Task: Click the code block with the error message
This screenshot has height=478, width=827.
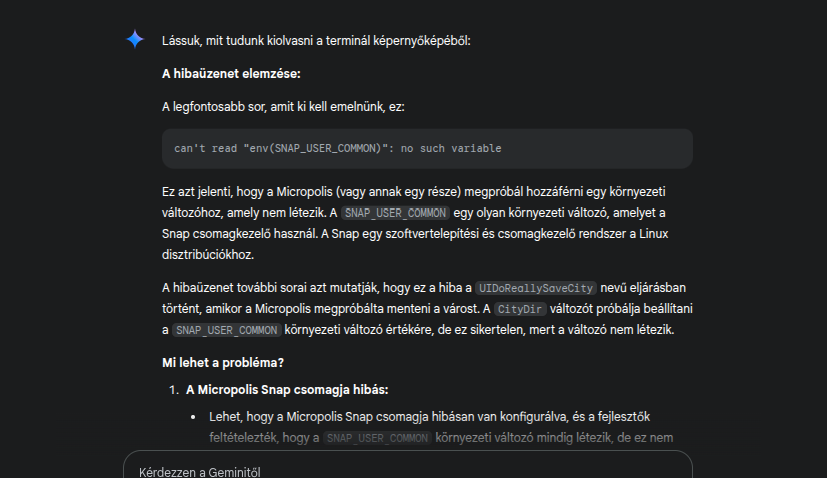Action: pos(427,148)
